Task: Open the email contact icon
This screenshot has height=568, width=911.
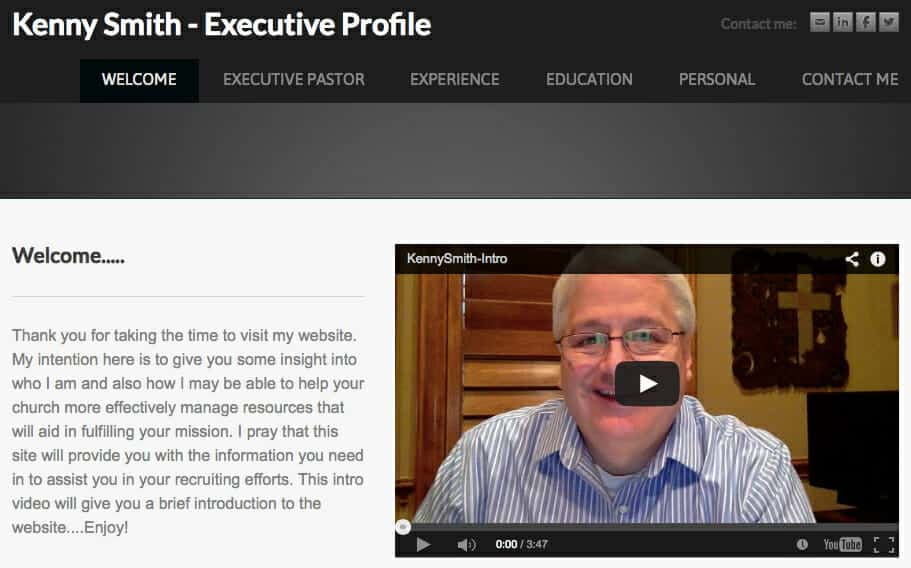Action: (819, 23)
